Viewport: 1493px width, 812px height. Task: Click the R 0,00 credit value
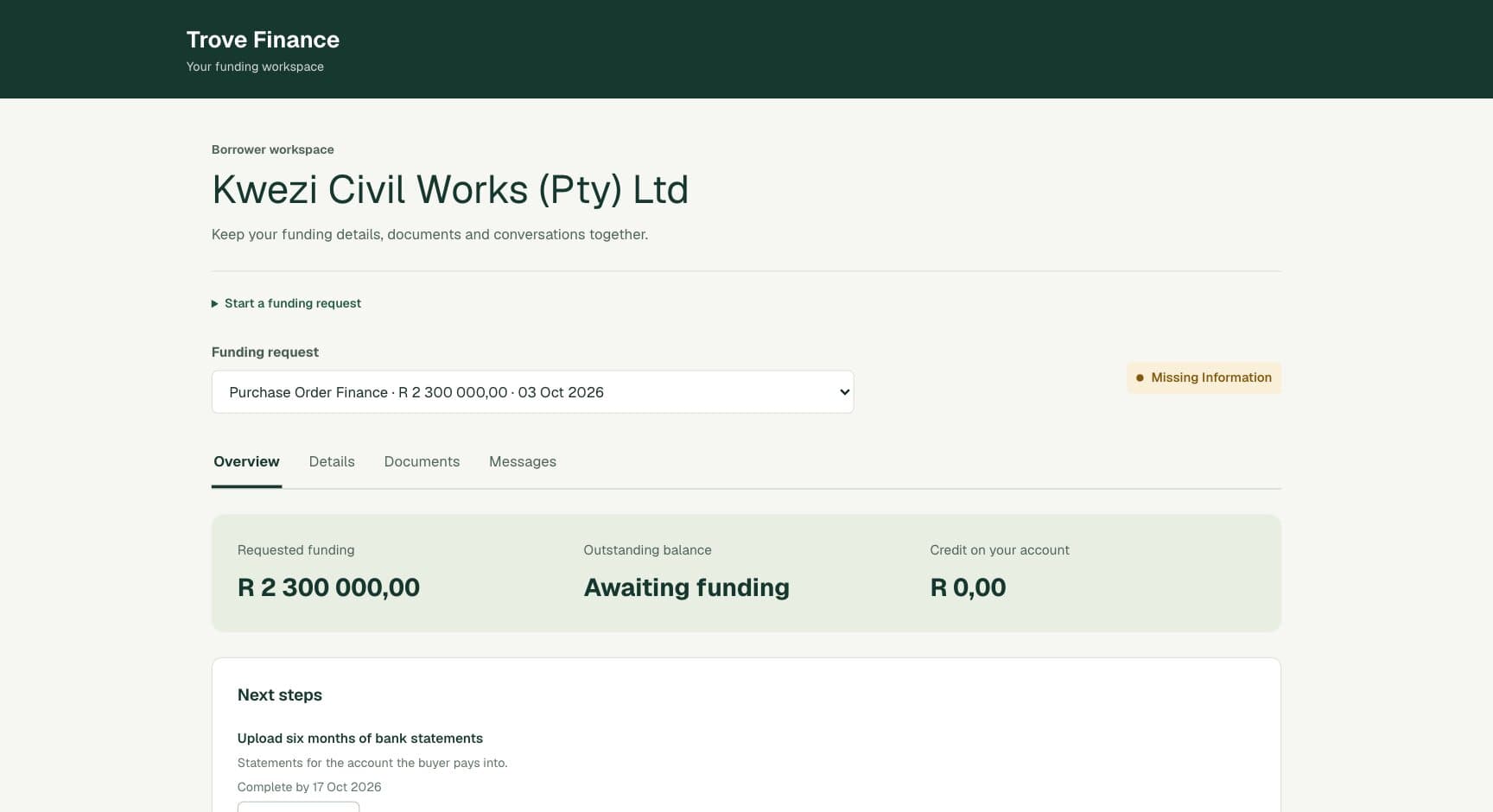[968, 587]
